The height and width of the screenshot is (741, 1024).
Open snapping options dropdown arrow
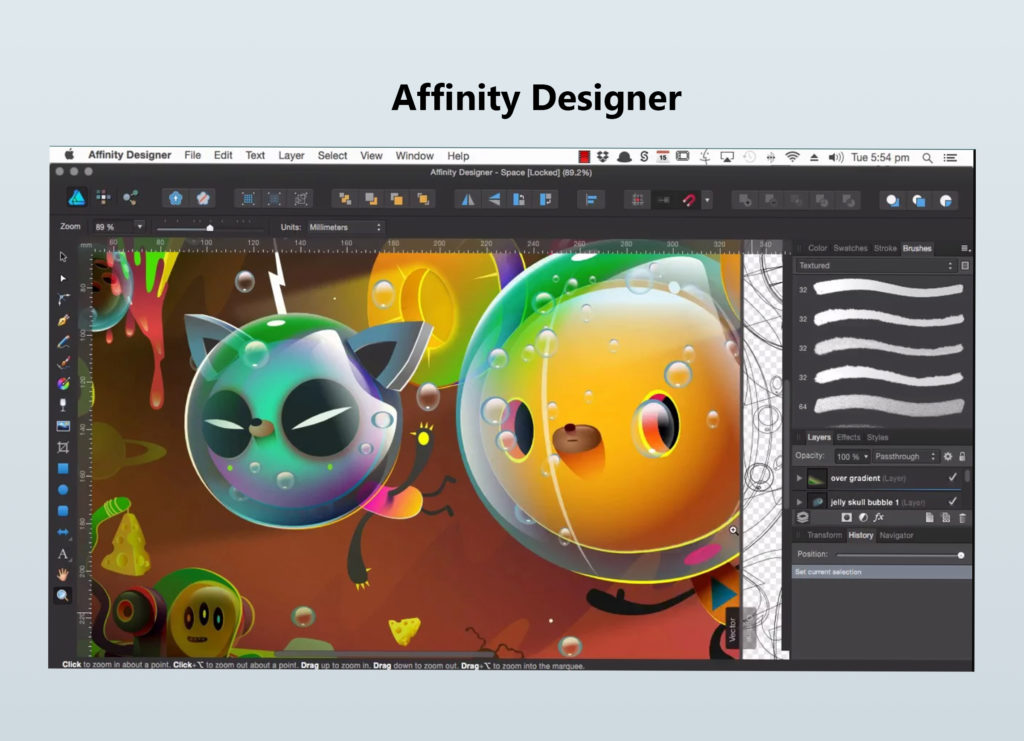[707, 200]
